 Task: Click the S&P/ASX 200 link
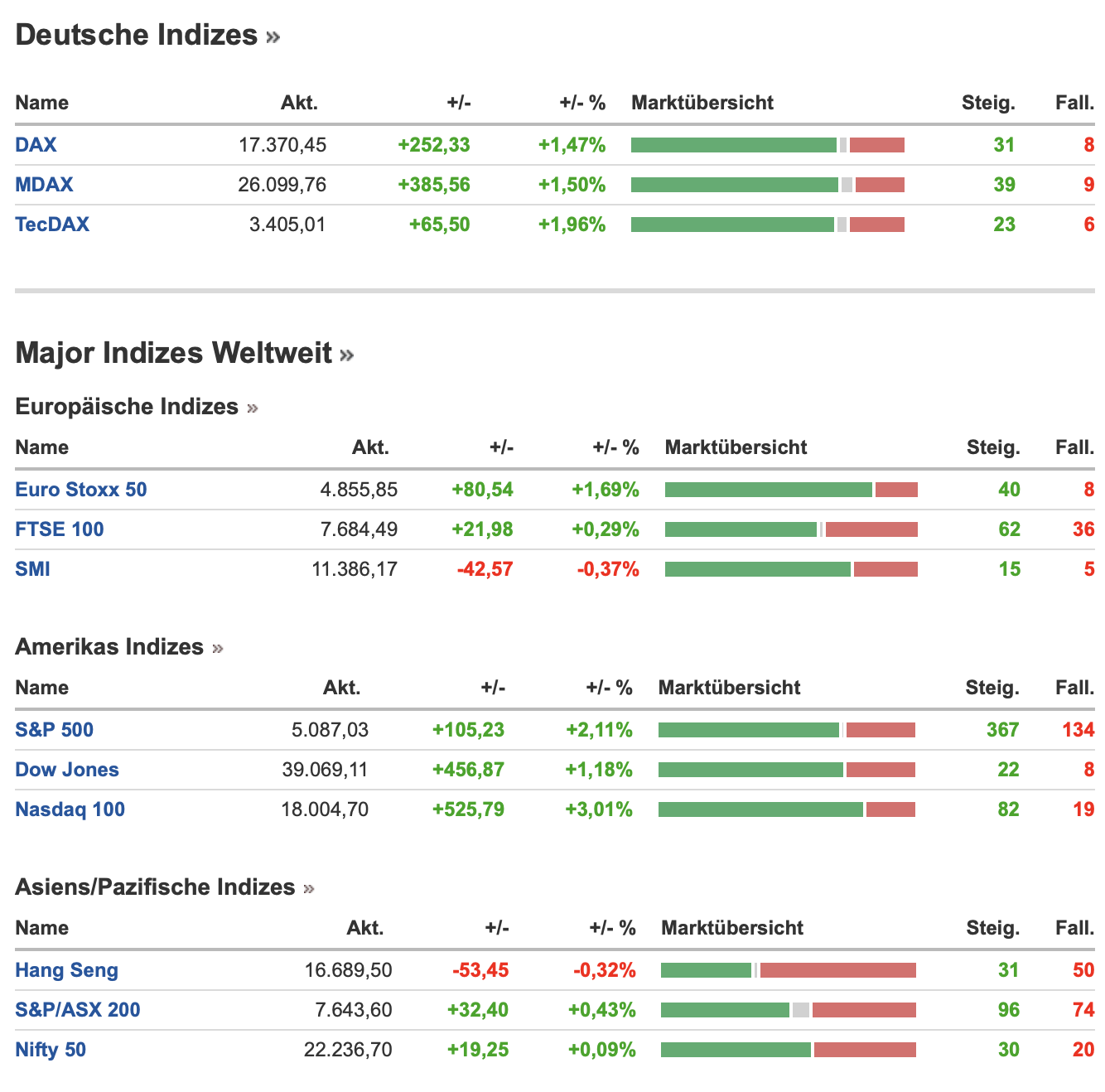point(77,1010)
